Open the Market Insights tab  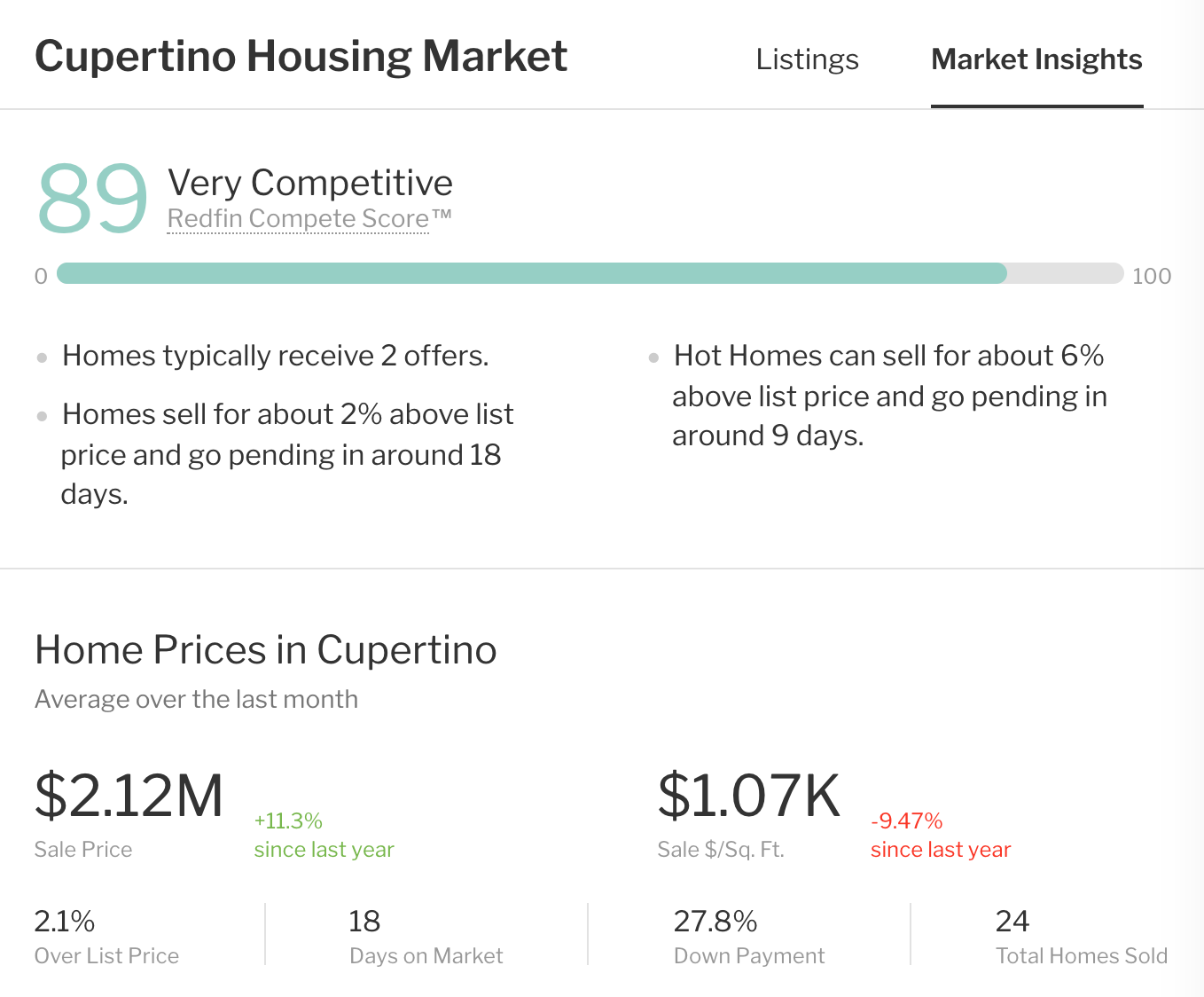click(x=1036, y=59)
